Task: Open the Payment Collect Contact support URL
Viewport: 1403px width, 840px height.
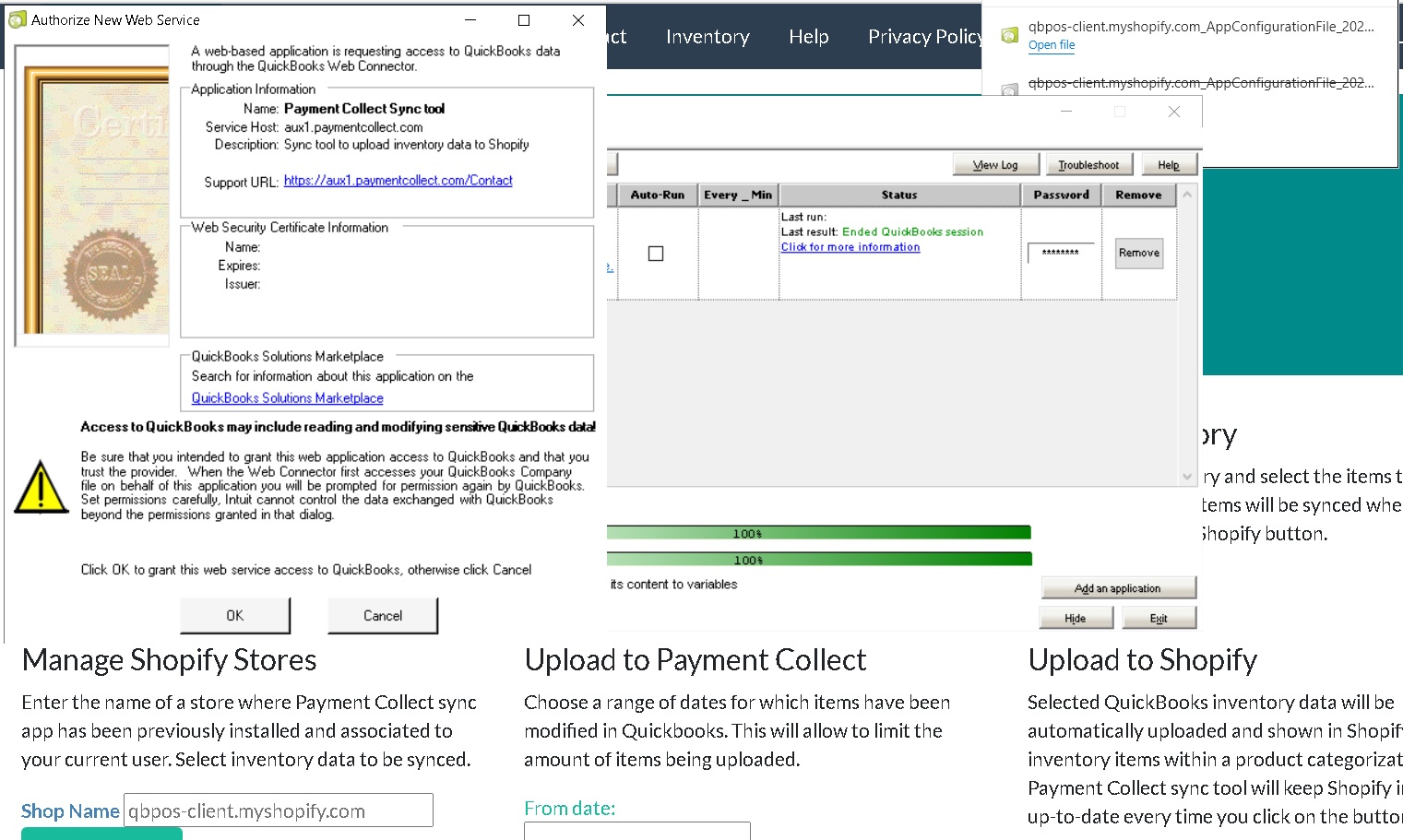Action: click(x=398, y=181)
